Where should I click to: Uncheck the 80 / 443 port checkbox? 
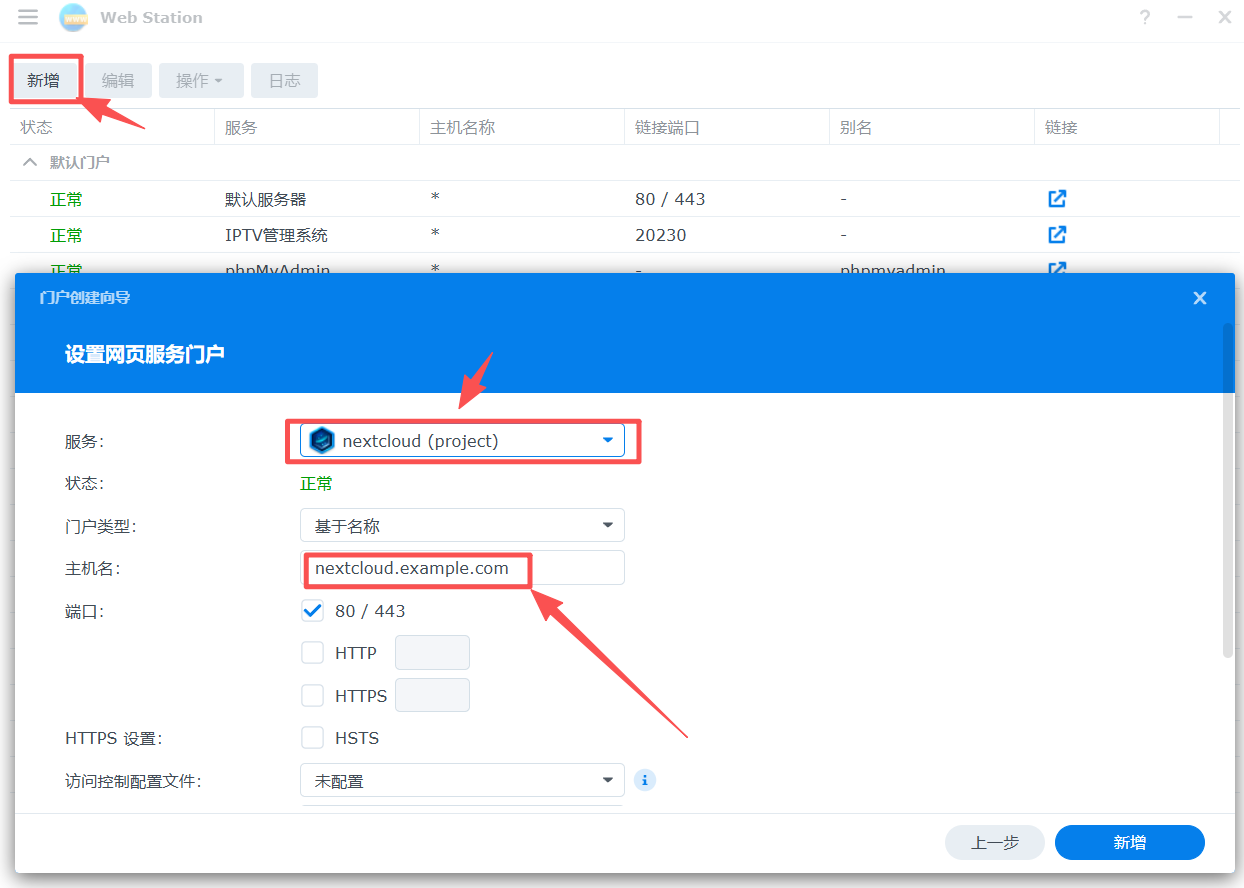313,611
